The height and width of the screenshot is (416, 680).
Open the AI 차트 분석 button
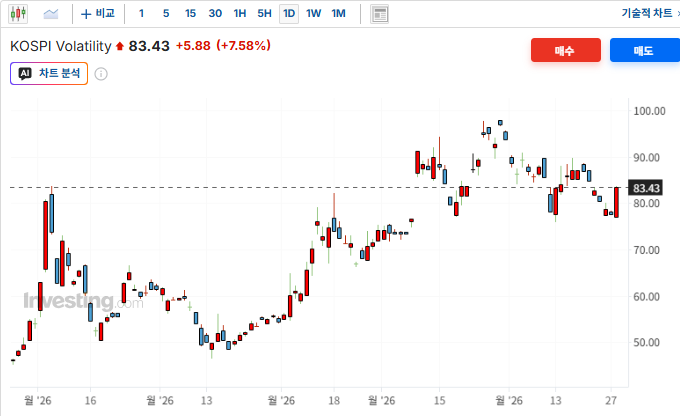[49, 73]
